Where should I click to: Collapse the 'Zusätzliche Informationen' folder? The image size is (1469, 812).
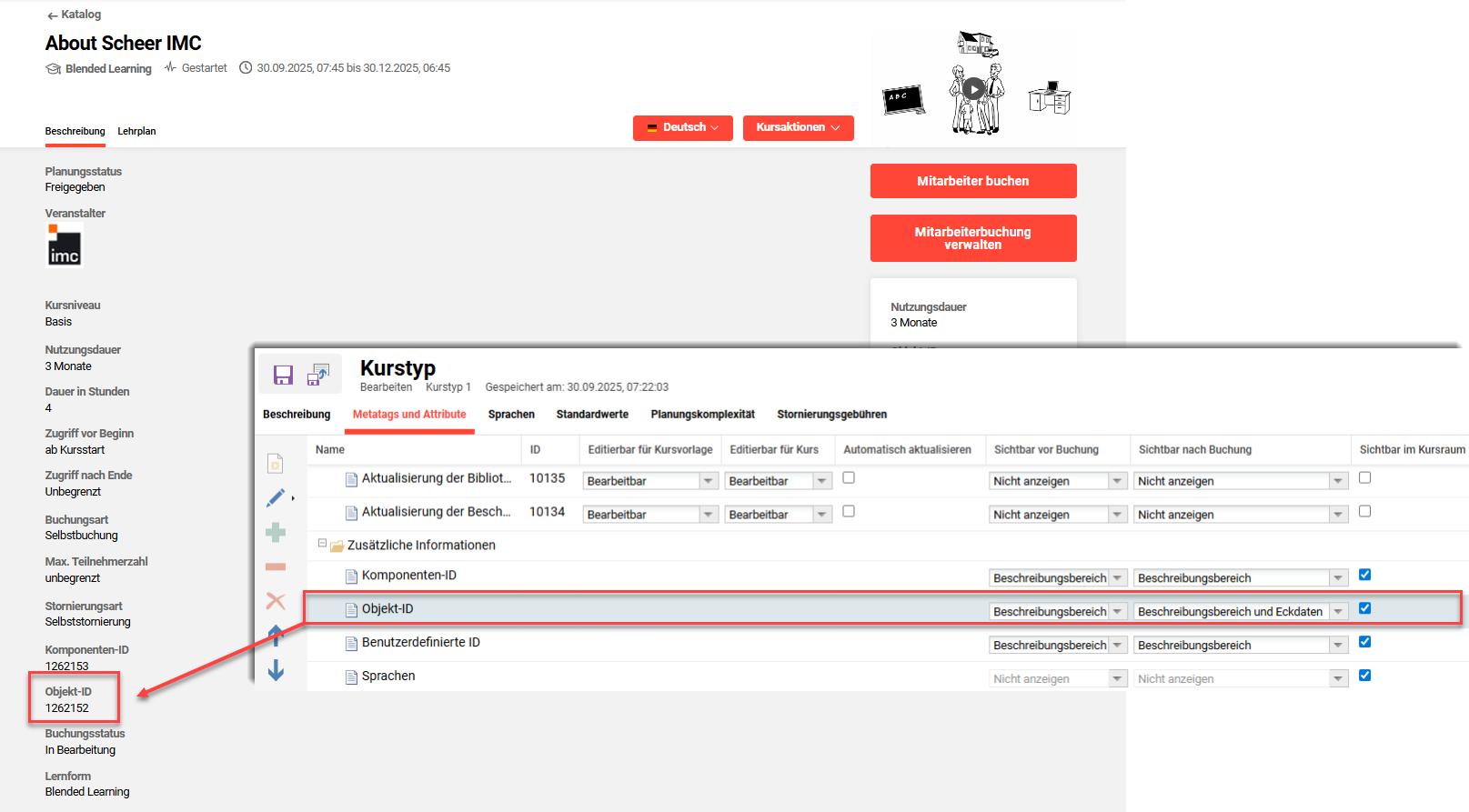(322, 544)
